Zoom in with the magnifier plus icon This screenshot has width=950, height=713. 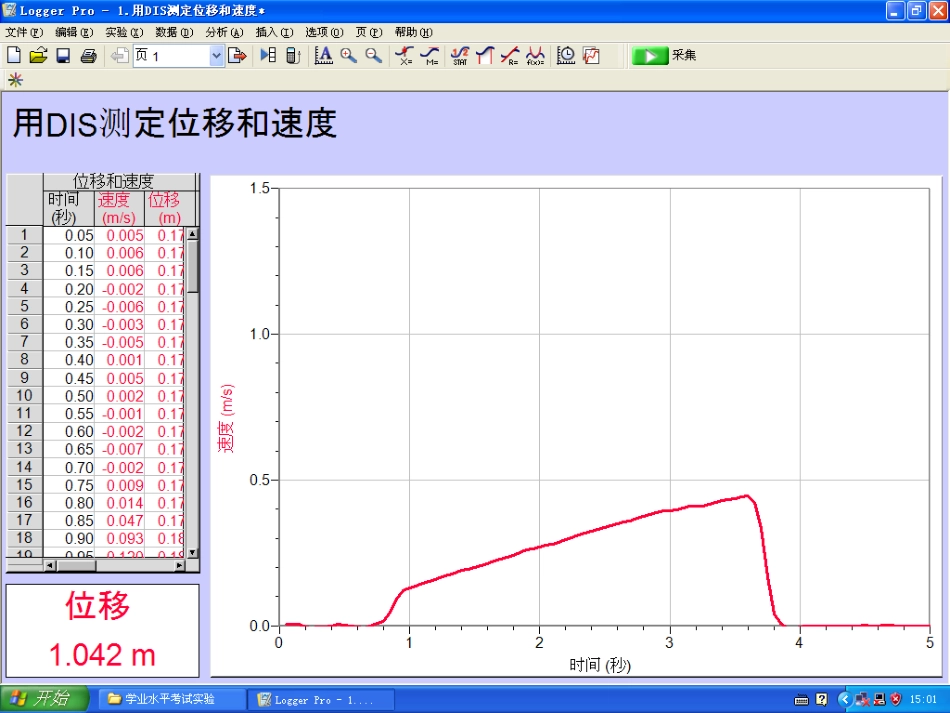coord(348,56)
